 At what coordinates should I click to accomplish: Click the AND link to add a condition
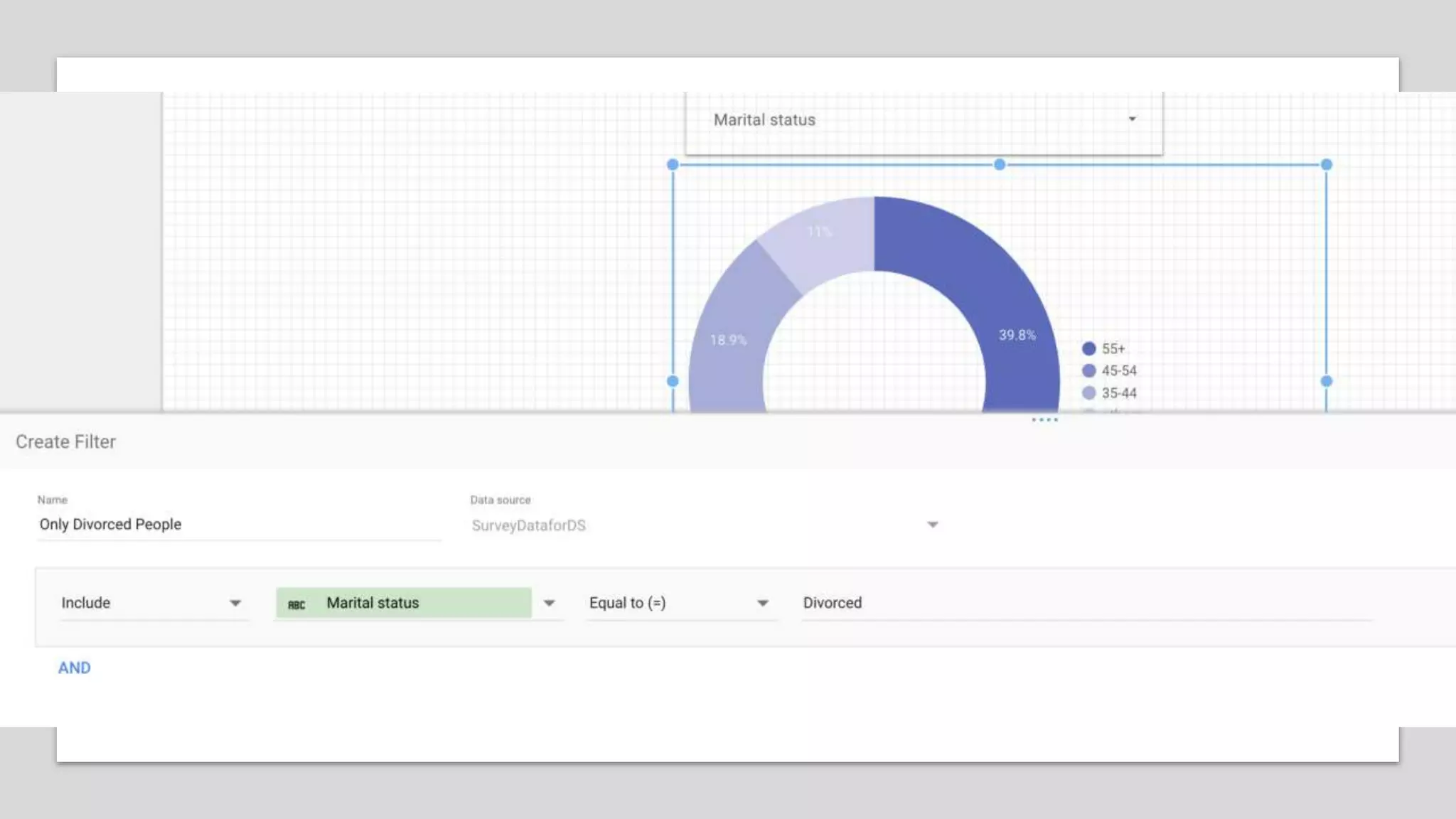click(x=74, y=668)
